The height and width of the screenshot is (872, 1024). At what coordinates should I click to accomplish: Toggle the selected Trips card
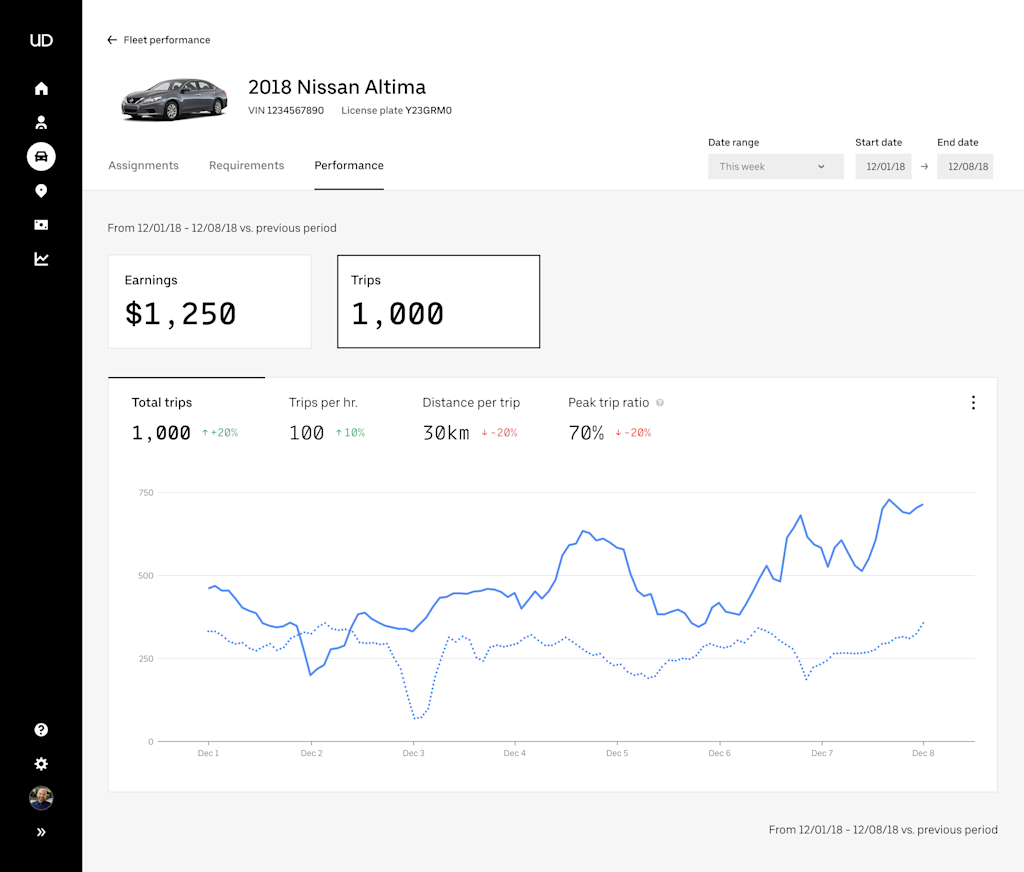tap(438, 300)
